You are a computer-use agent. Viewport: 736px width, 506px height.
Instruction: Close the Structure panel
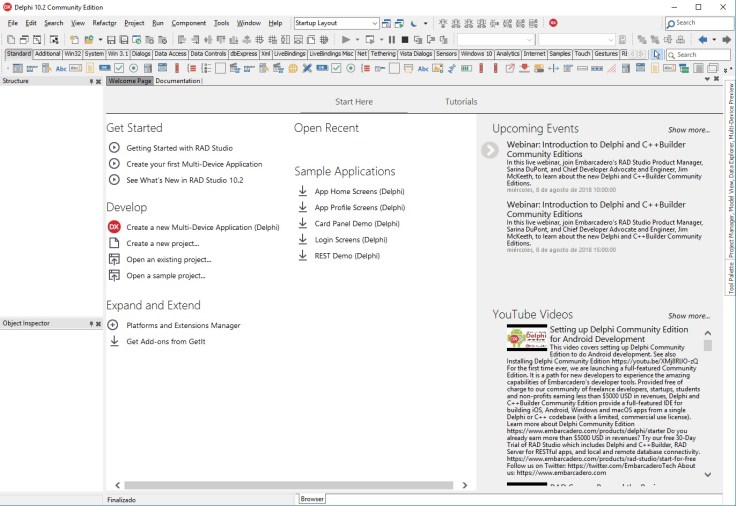pos(98,81)
